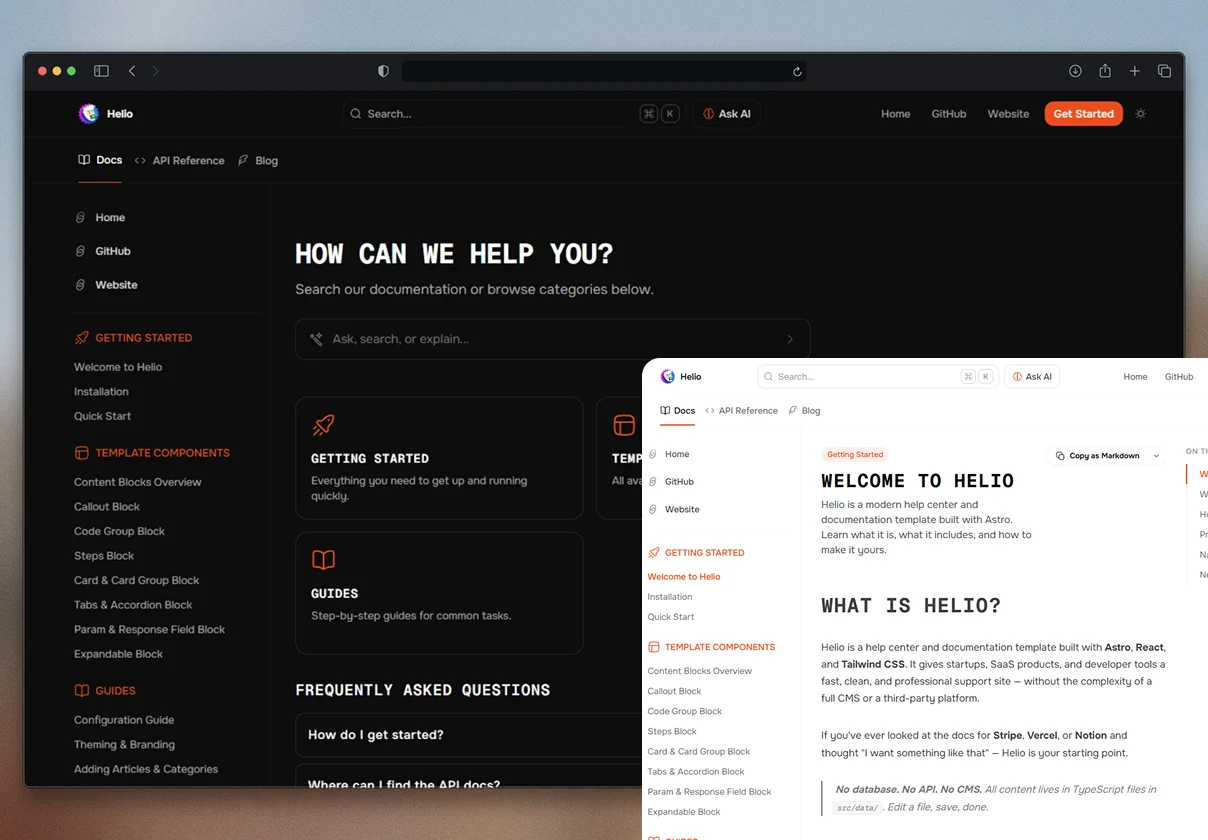This screenshot has height=840, width=1208.
Task: Click Template Components icon in light sidebar
Action: pos(654,647)
